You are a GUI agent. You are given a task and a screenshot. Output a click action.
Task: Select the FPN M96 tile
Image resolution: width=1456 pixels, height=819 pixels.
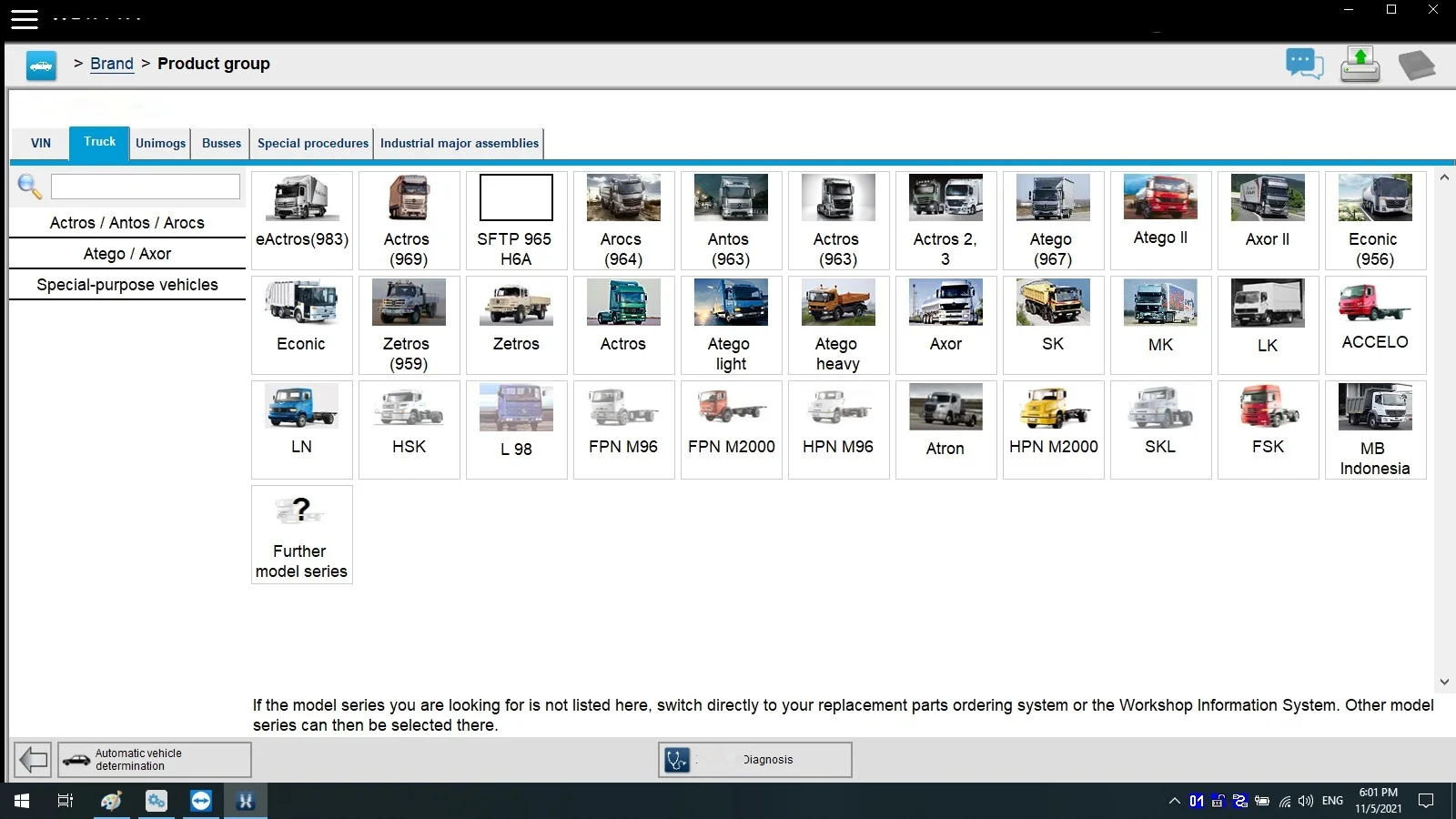pyautogui.click(x=624, y=430)
